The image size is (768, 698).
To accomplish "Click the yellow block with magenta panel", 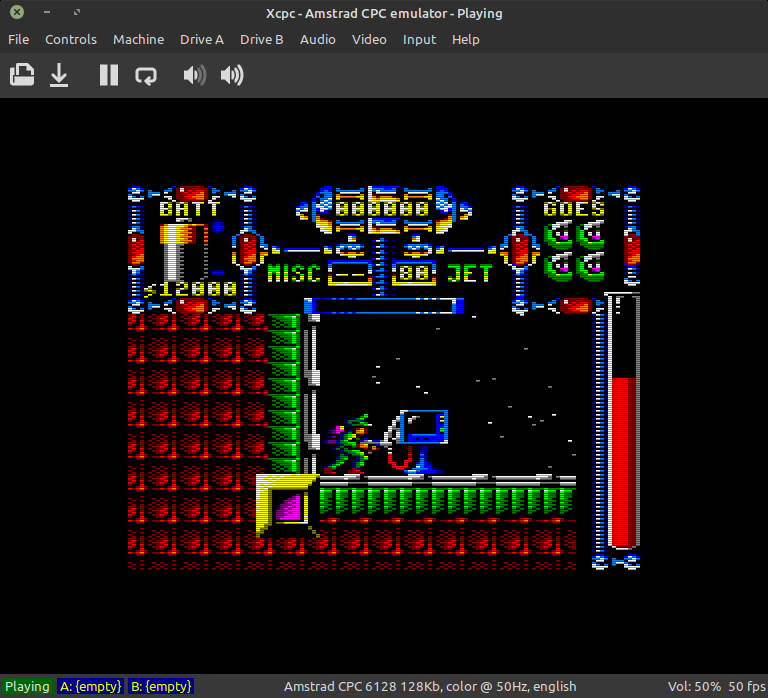I will click(288, 505).
